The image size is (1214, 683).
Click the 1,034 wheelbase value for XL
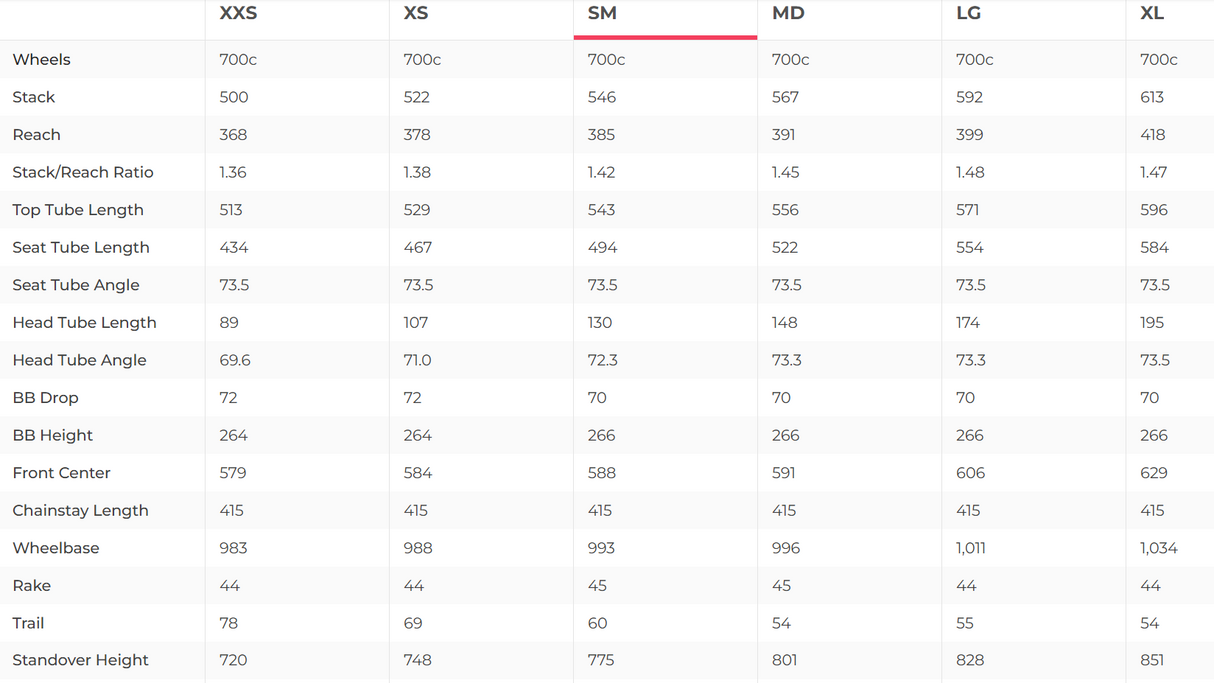pos(1158,548)
